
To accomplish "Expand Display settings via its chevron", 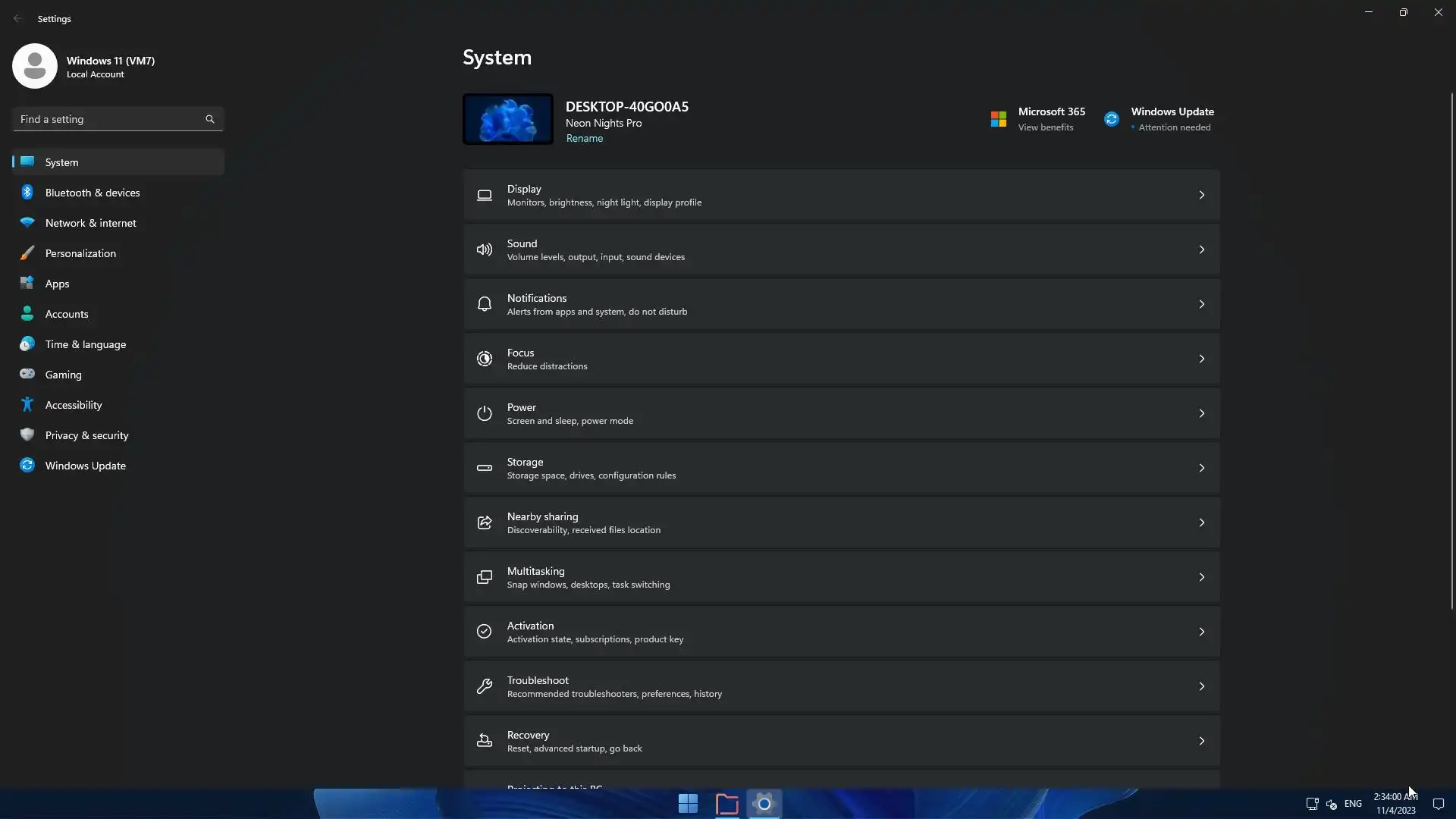I will (x=1201, y=195).
